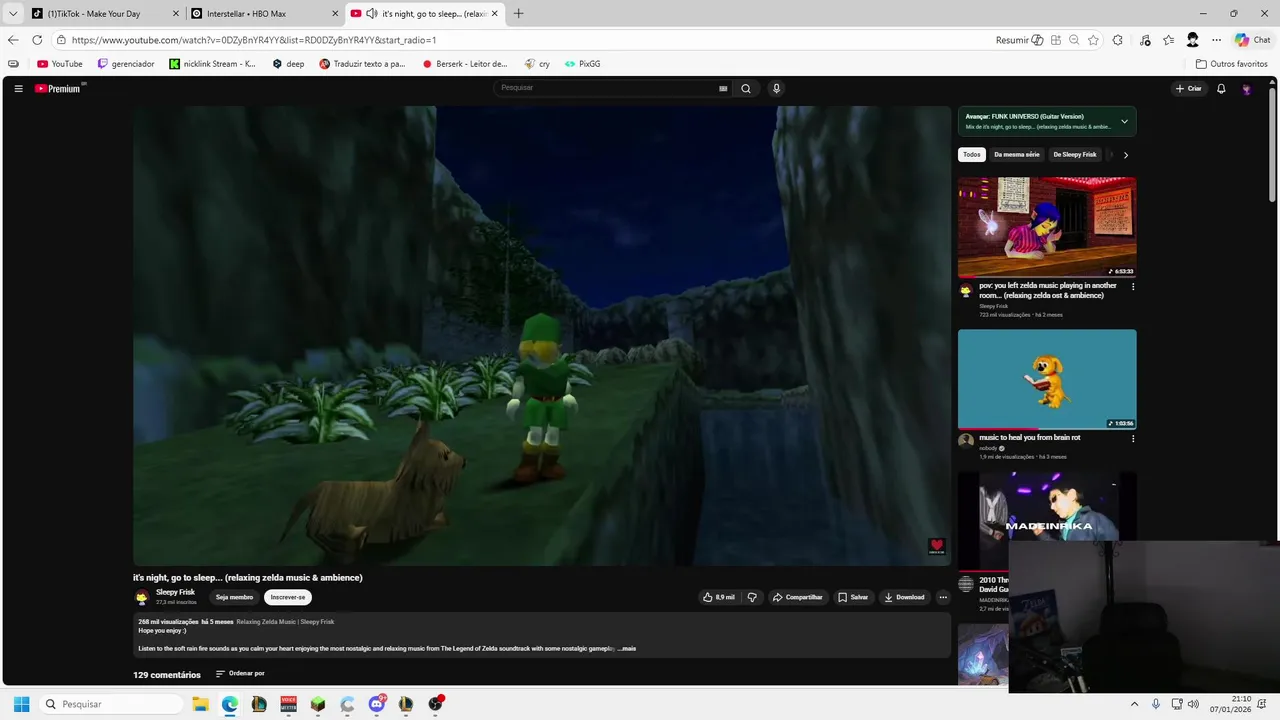Expand description with ...mais
This screenshot has height=720, width=1280.
coord(626,648)
